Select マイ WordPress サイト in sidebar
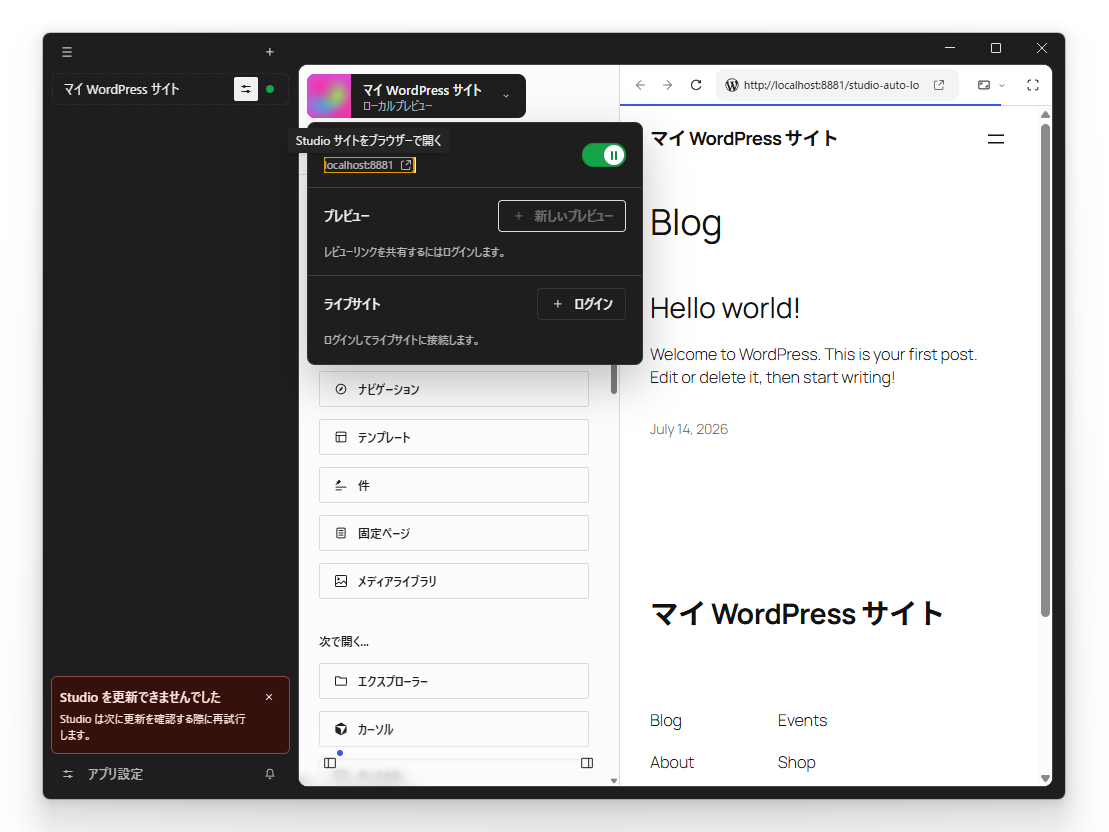The image size is (1109, 832). [122, 89]
